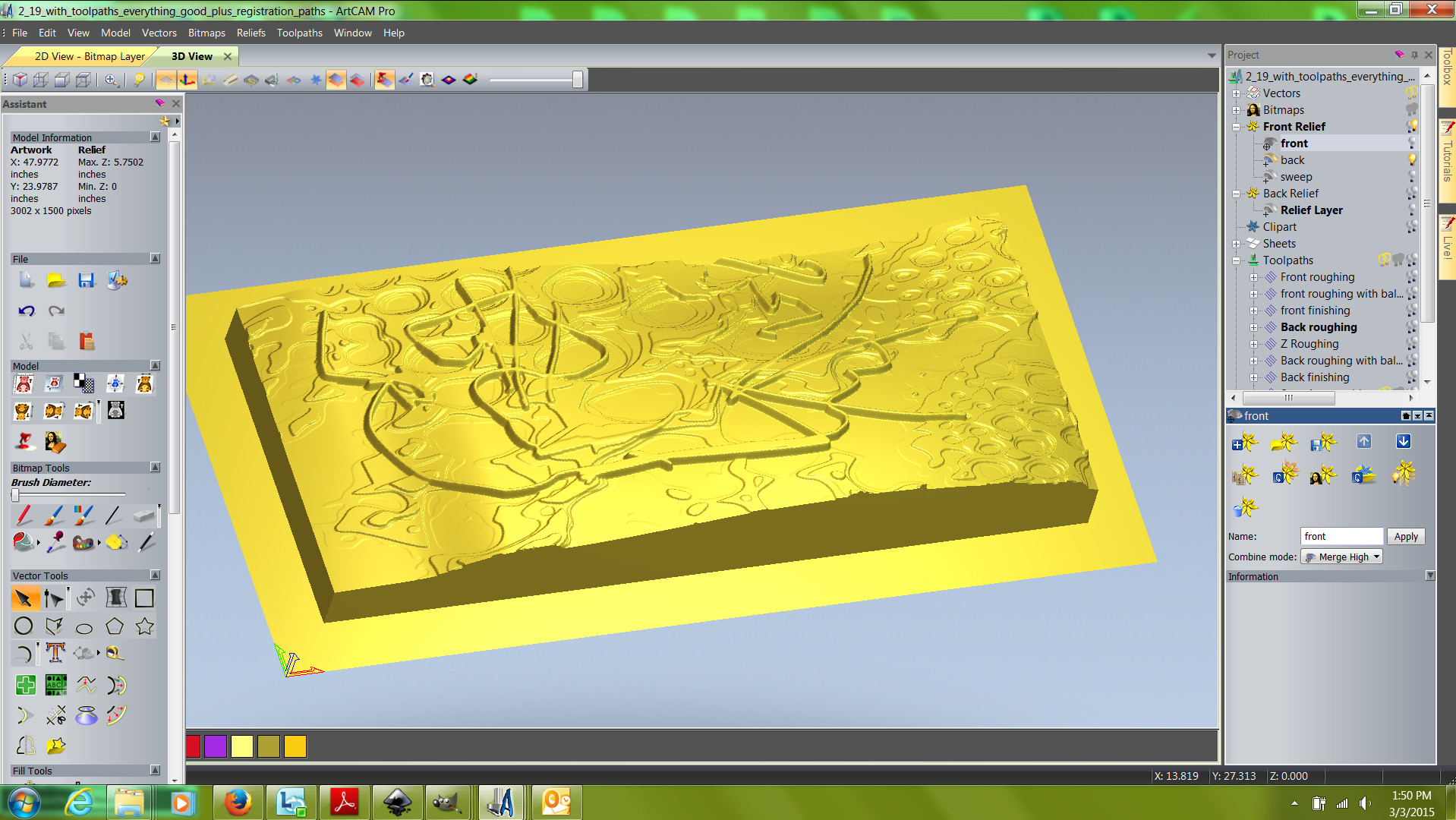The image size is (1456, 820).
Task: Undo the last action with the blue arrow
Action: pos(26,311)
